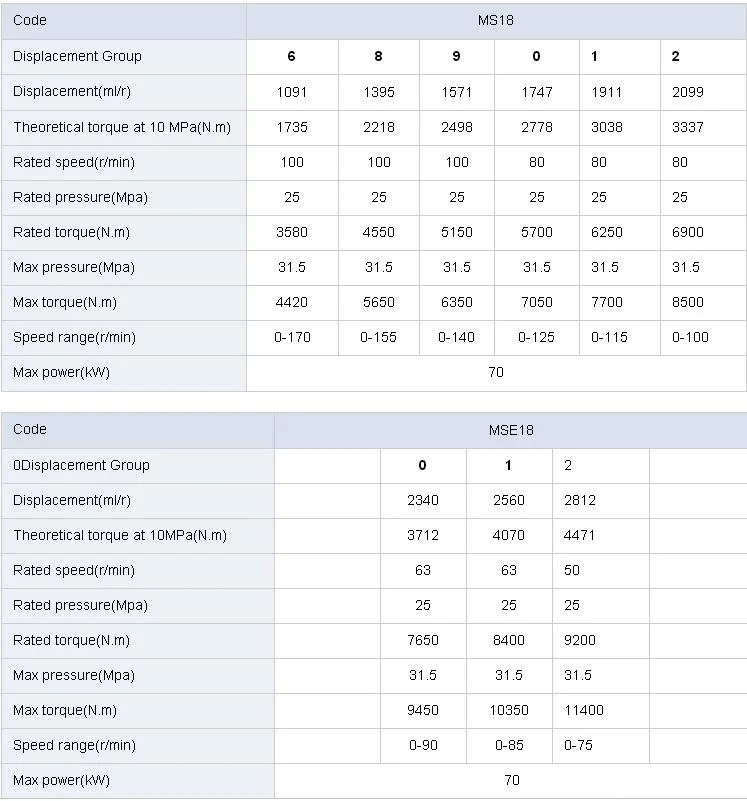Viewport: 747px width, 801px height.
Task: Click the 2099 displacement cell
Action: (x=688, y=92)
